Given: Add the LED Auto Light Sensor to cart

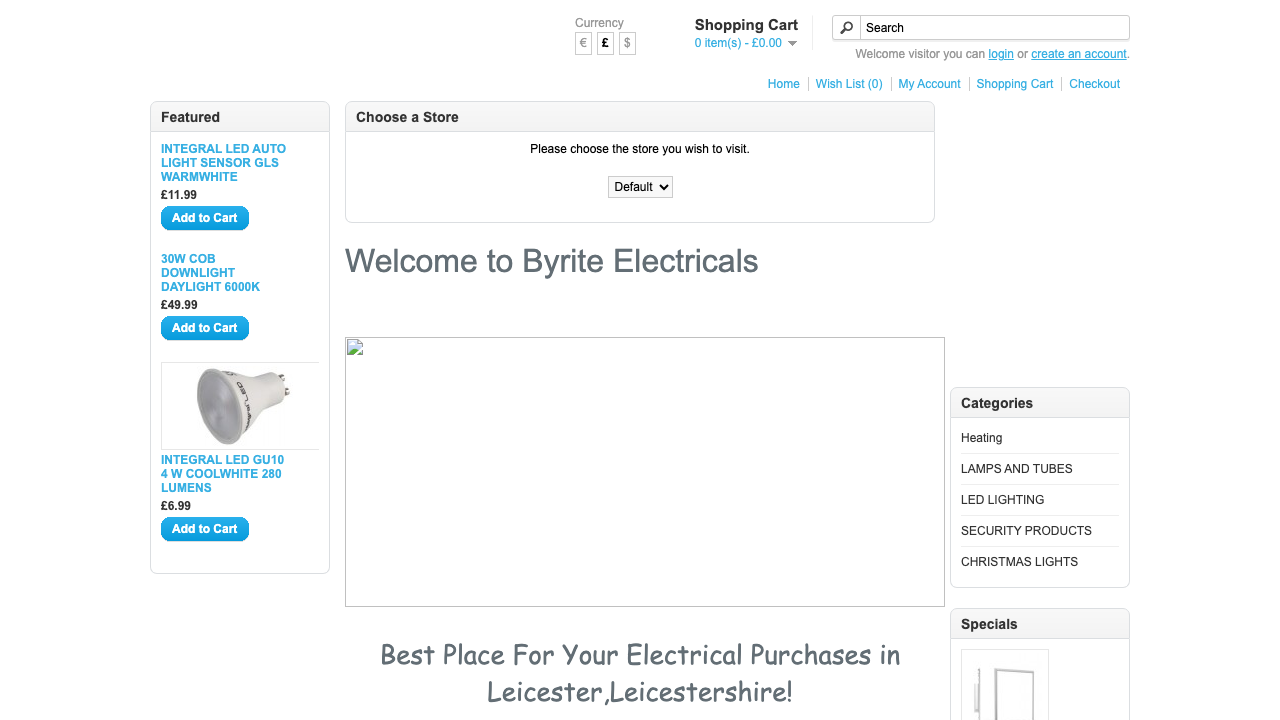Looking at the screenshot, I should (x=204, y=218).
